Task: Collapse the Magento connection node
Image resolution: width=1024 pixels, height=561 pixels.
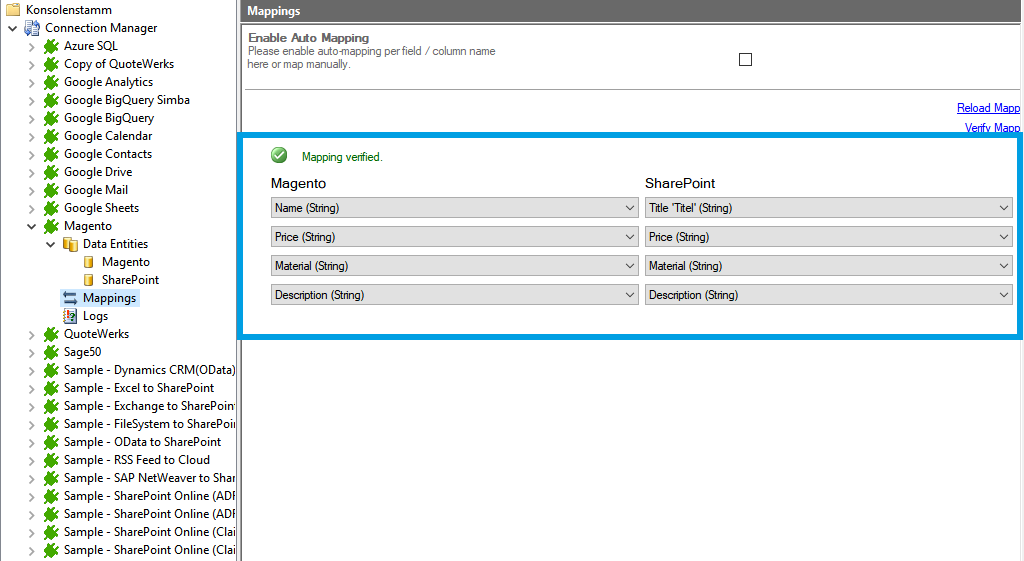Action: point(32,226)
